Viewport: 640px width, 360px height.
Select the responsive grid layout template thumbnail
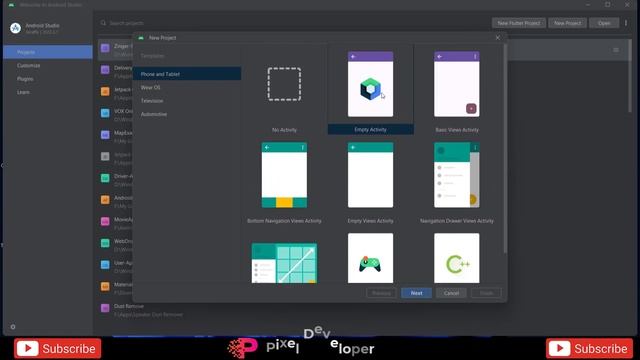(x=284, y=262)
